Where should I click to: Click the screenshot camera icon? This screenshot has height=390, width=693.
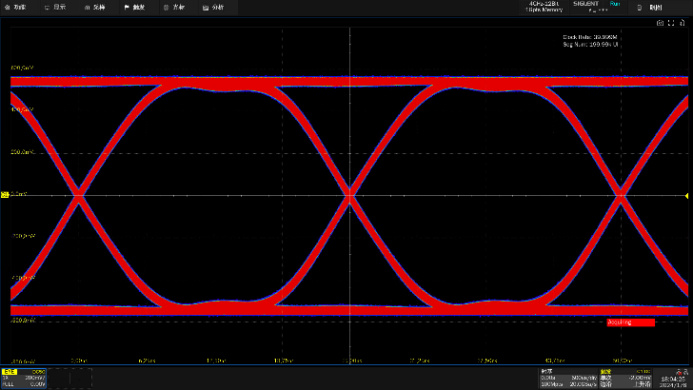click(x=660, y=23)
